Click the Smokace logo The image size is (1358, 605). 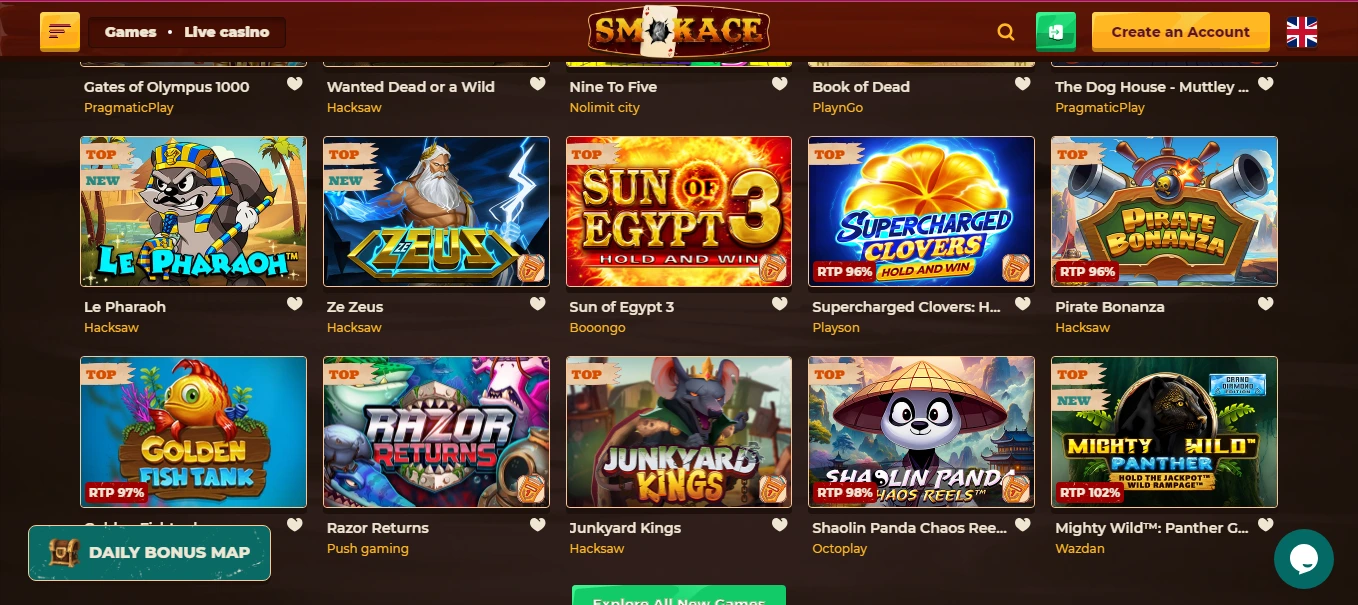679,32
